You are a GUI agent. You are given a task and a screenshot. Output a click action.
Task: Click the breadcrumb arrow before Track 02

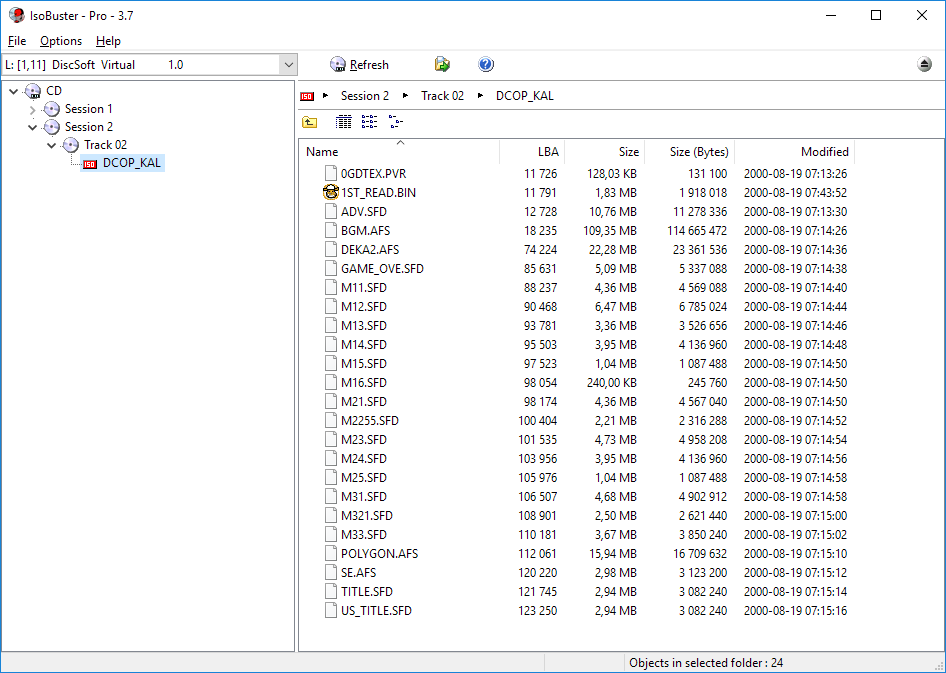(406, 96)
